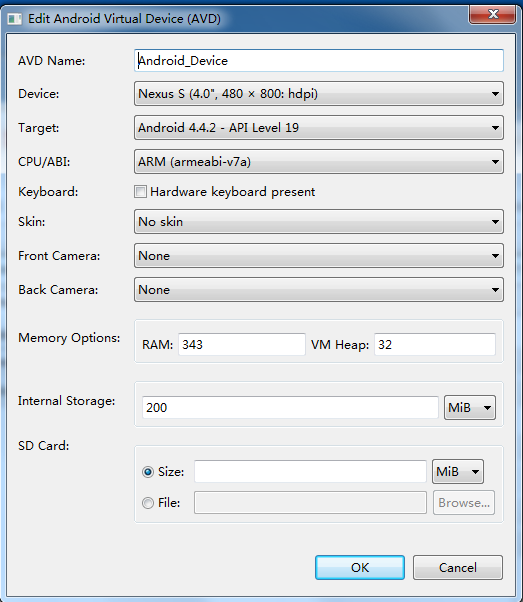Click the SD Card Size input field
This screenshot has height=602, width=523.
(310, 471)
